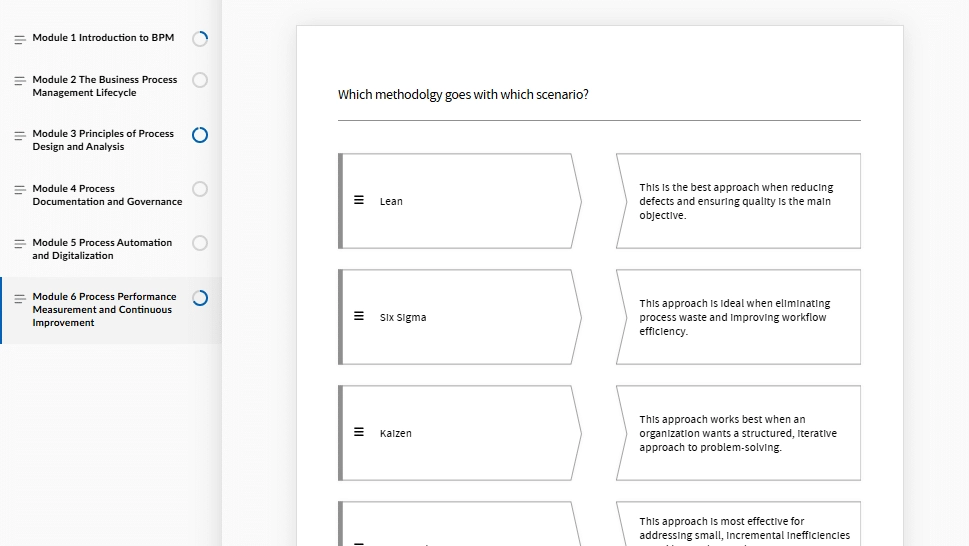The height and width of the screenshot is (546, 969).
Task: Click the list icon beside Module 5
Action: coord(20,243)
